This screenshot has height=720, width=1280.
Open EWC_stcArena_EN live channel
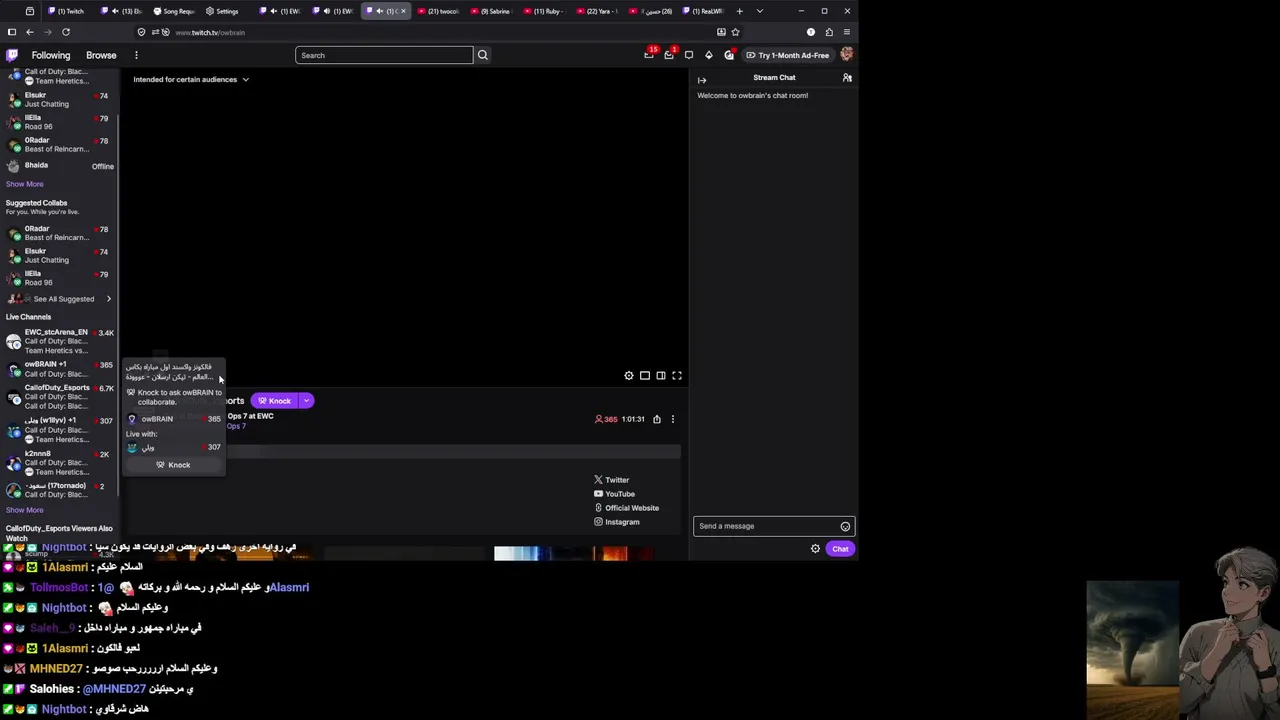click(60, 341)
